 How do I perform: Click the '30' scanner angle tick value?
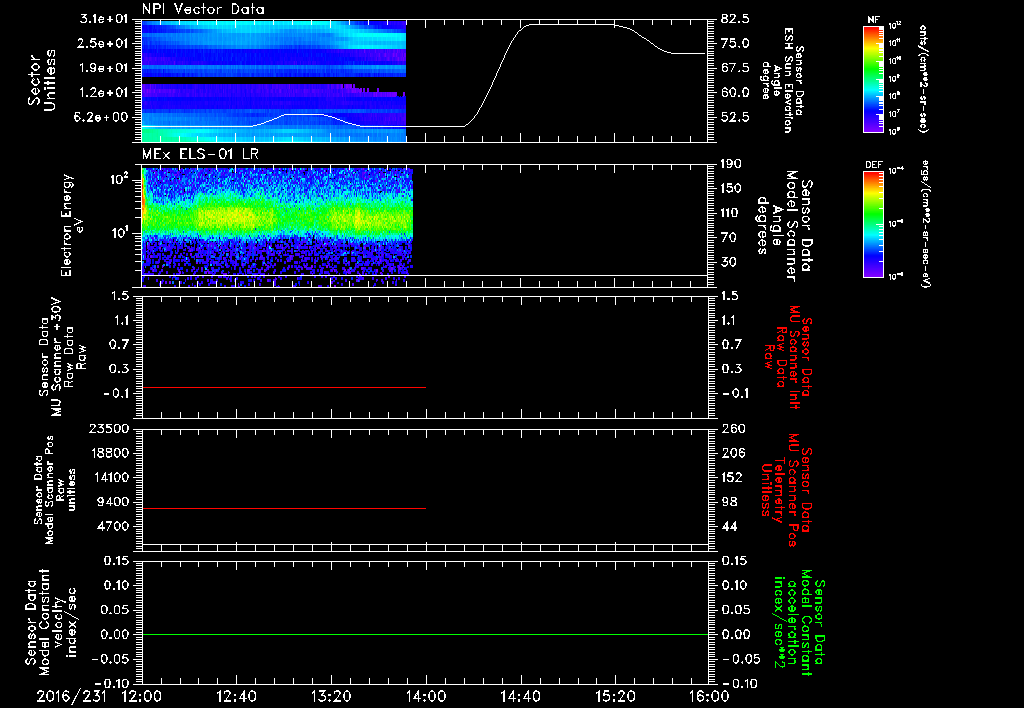[729, 263]
